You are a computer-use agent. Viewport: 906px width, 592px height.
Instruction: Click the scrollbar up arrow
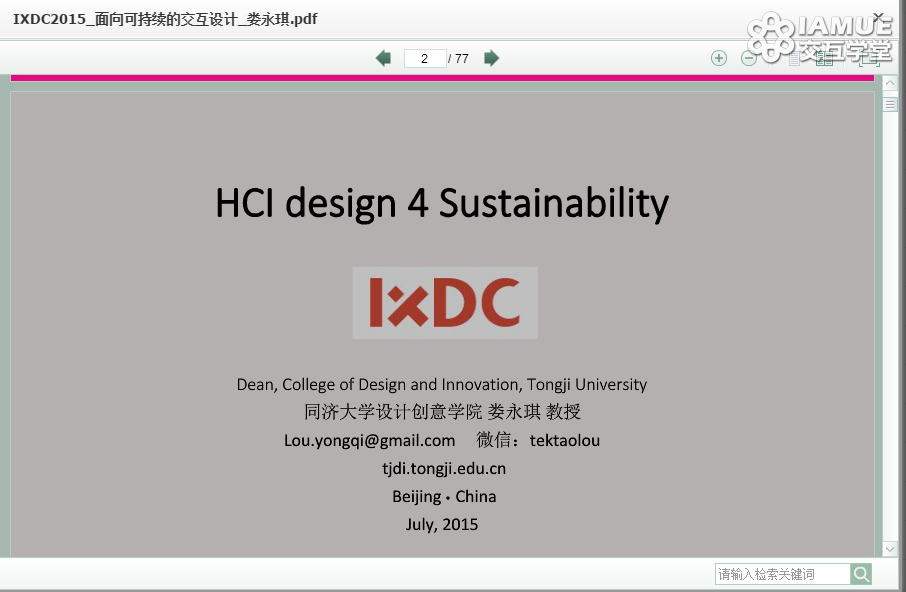(890, 83)
